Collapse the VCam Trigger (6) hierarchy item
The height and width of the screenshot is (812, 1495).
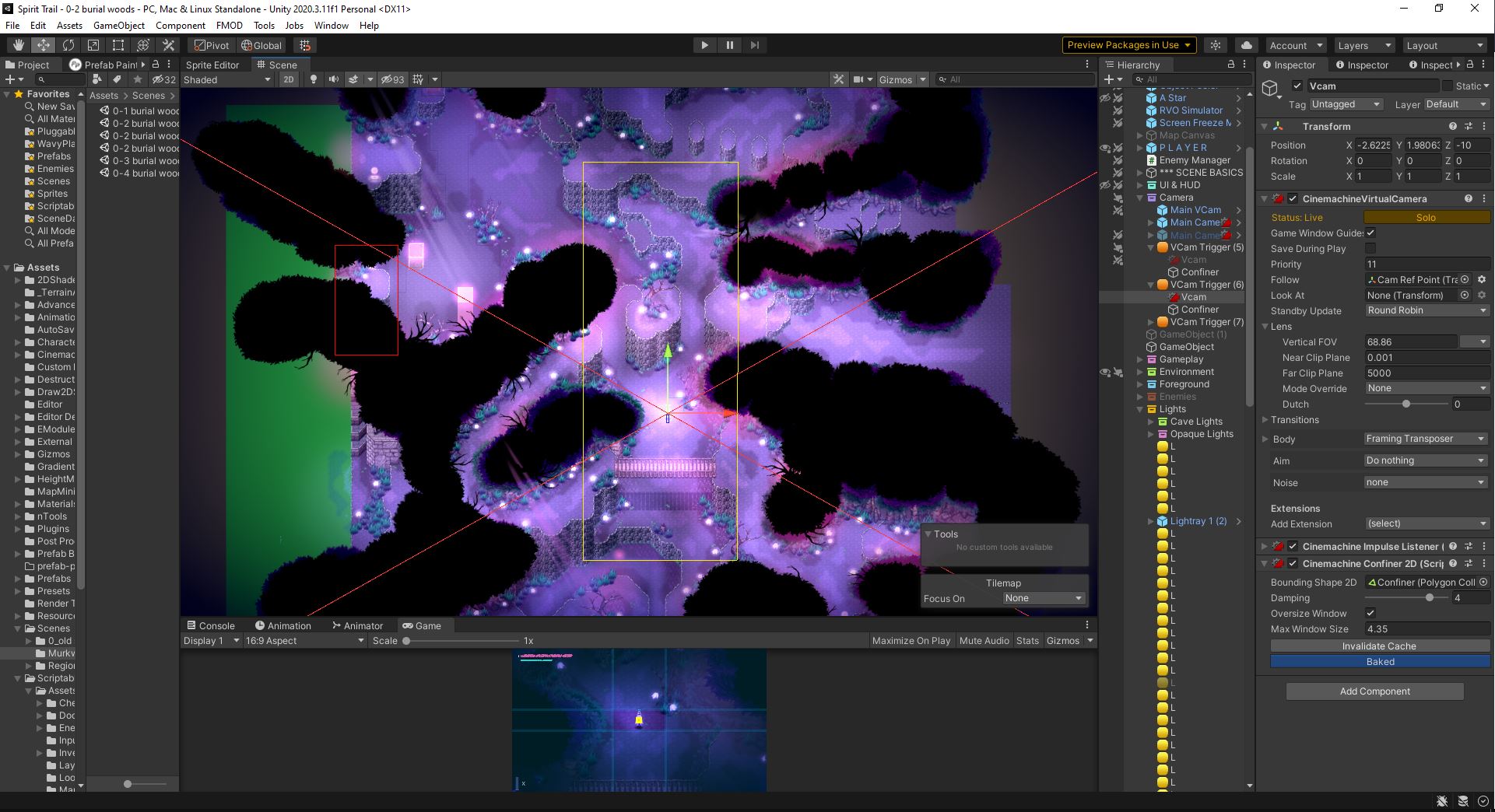[x=1150, y=285]
